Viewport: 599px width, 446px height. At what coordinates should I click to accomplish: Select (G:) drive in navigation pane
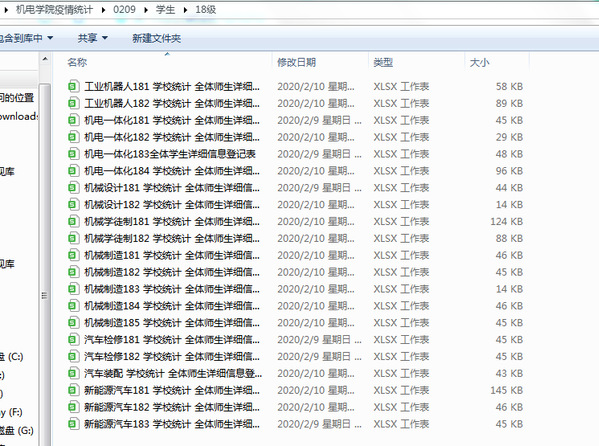click(17, 431)
